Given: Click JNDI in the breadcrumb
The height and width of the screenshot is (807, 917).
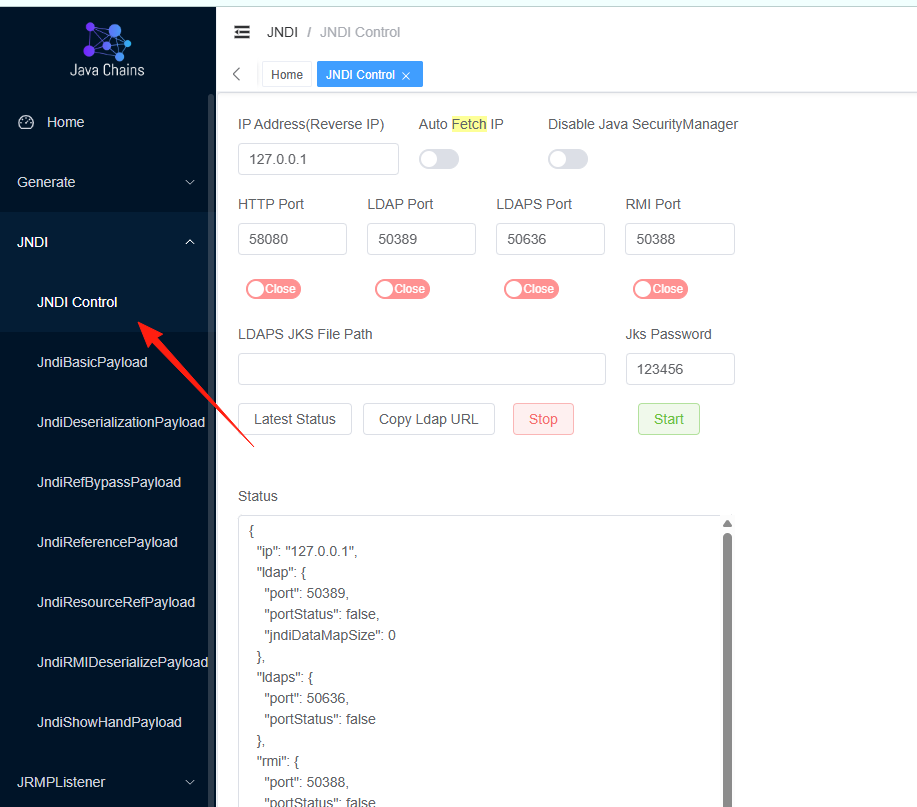Looking at the screenshot, I should pyautogui.click(x=282, y=32).
